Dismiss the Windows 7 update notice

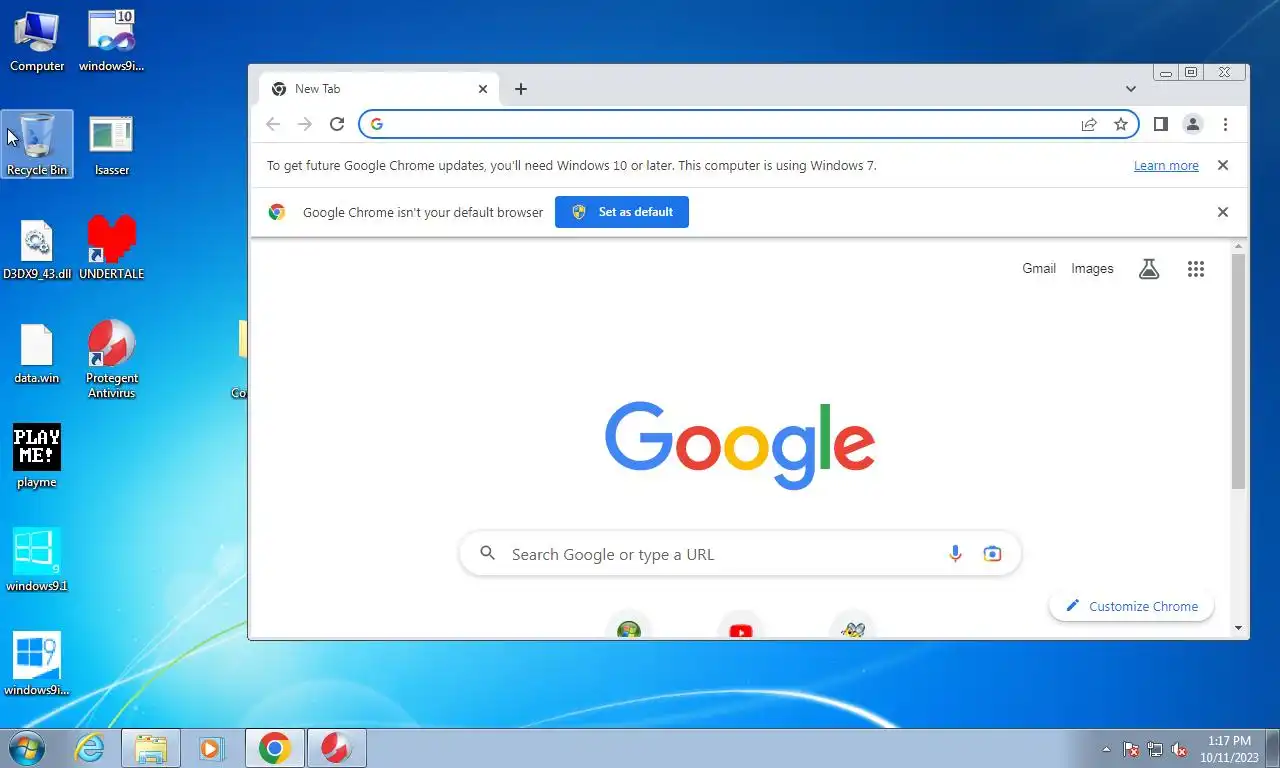1222,165
